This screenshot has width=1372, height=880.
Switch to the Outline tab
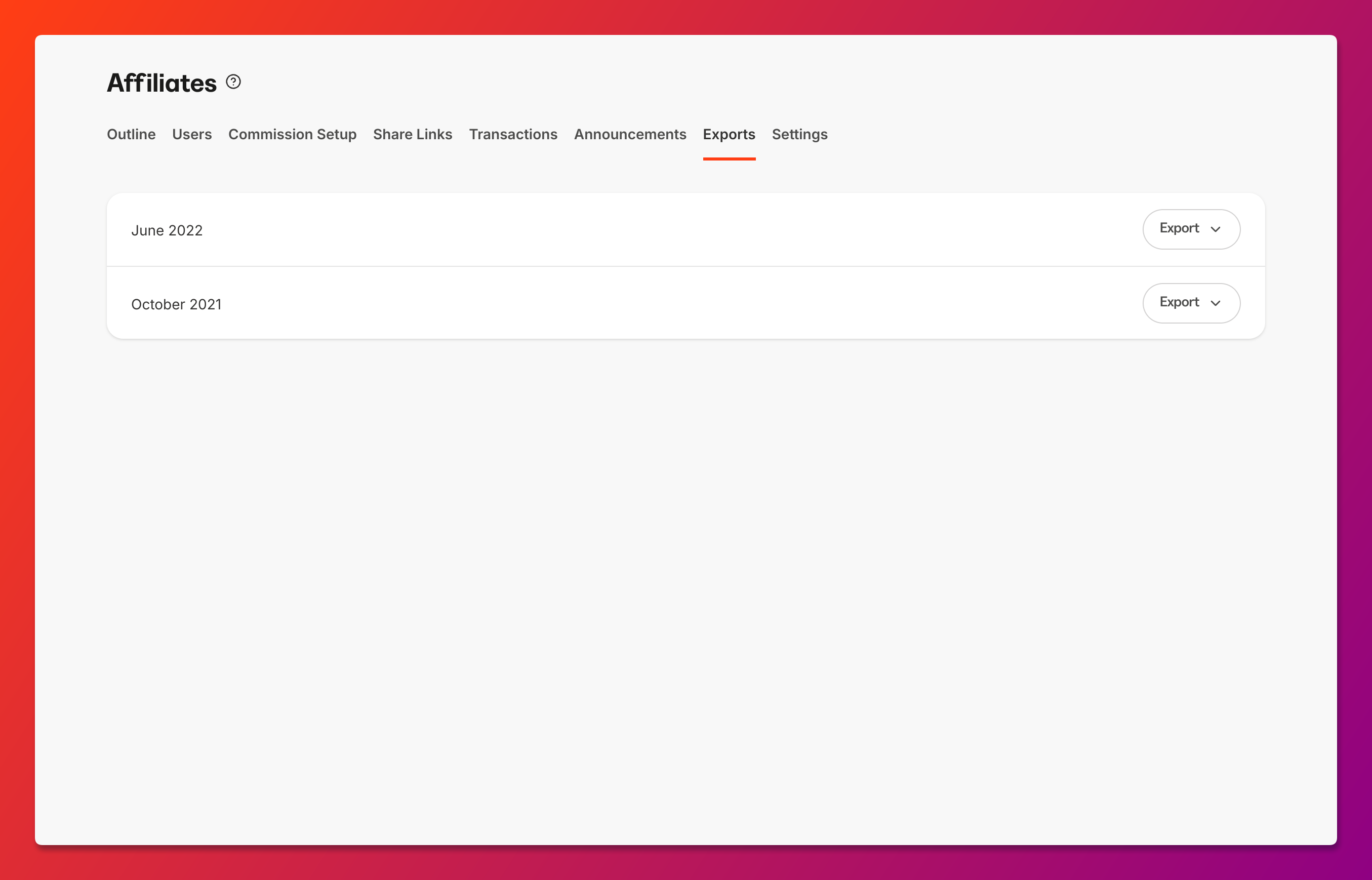click(131, 134)
